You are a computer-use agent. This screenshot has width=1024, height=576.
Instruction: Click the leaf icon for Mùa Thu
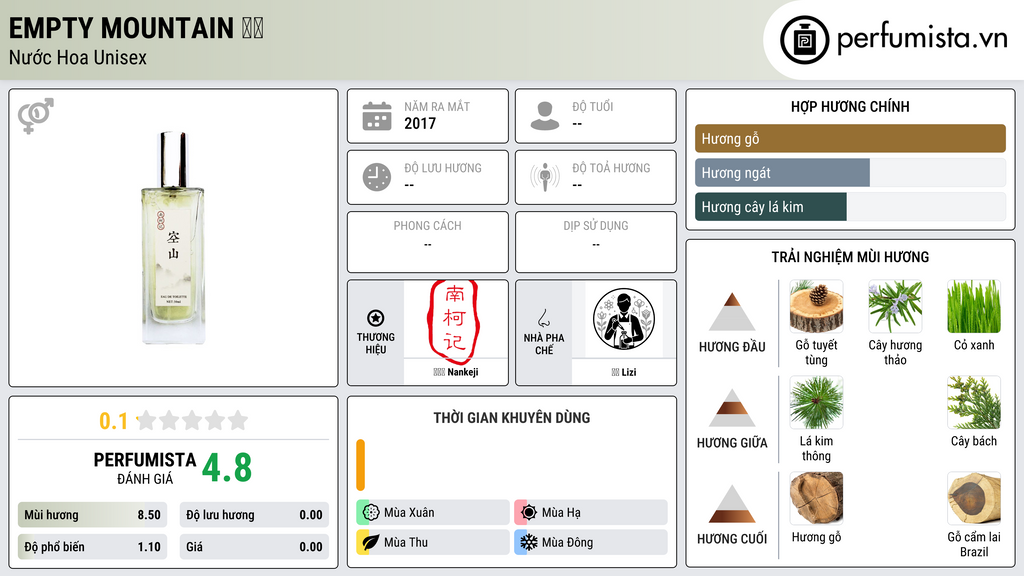(371, 542)
